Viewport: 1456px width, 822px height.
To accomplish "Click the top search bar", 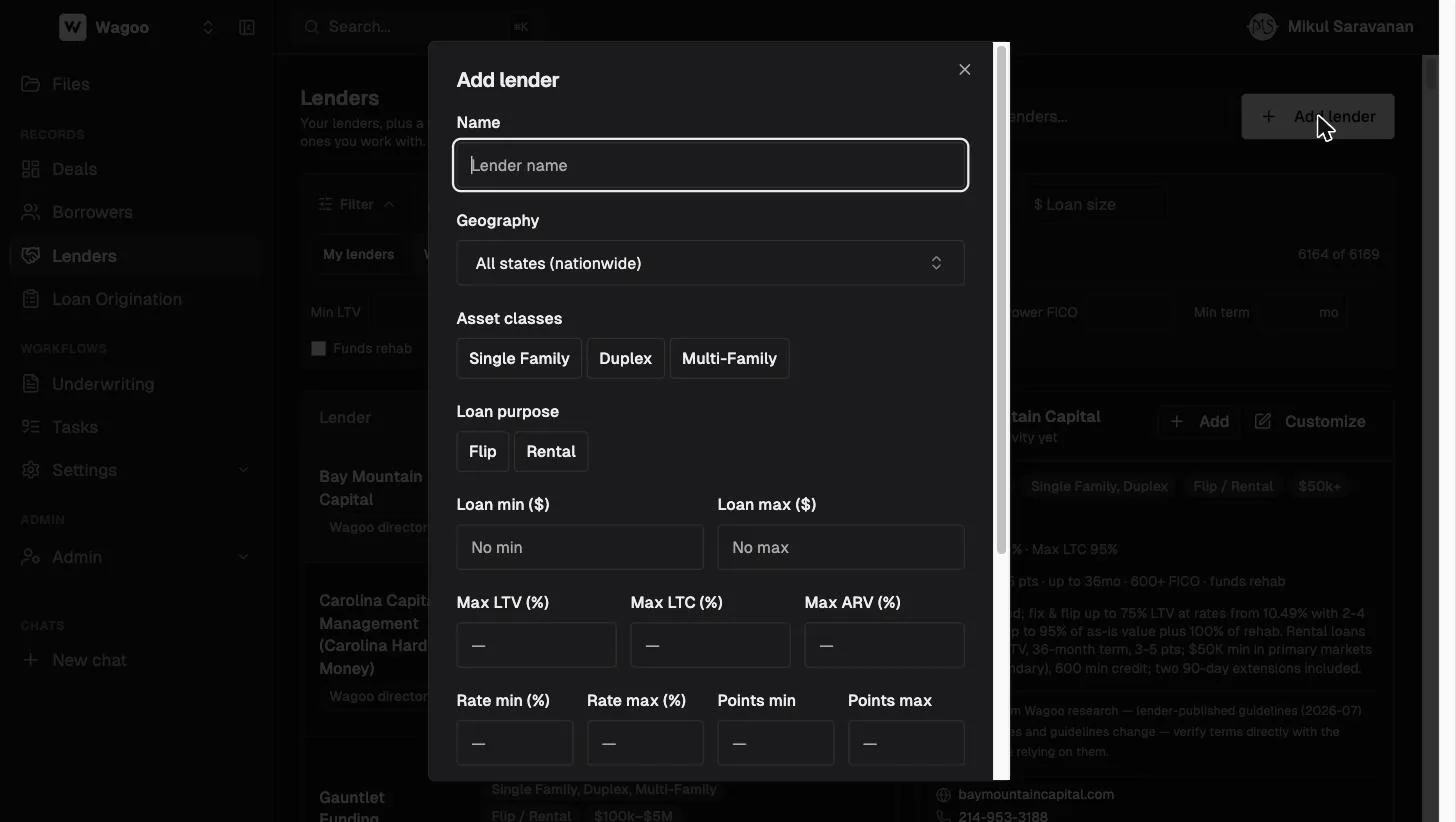I will click(x=417, y=27).
